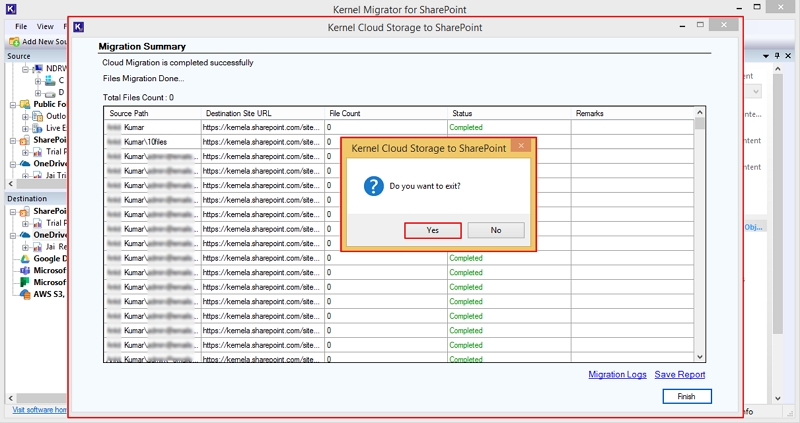Select the C drive icon in Source tree
The image size is (800, 423).
pyautogui.click(x=49, y=80)
